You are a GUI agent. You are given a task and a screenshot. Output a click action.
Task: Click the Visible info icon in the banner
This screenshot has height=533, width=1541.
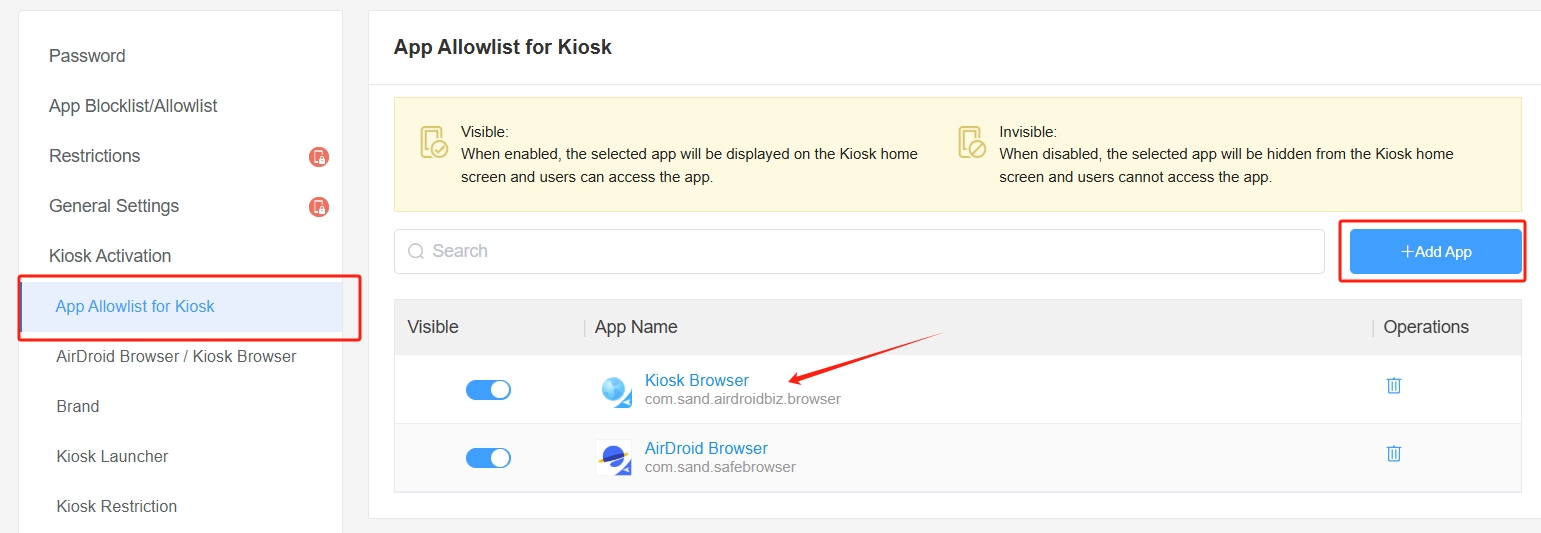pyautogui.click(x=434, y=142)
